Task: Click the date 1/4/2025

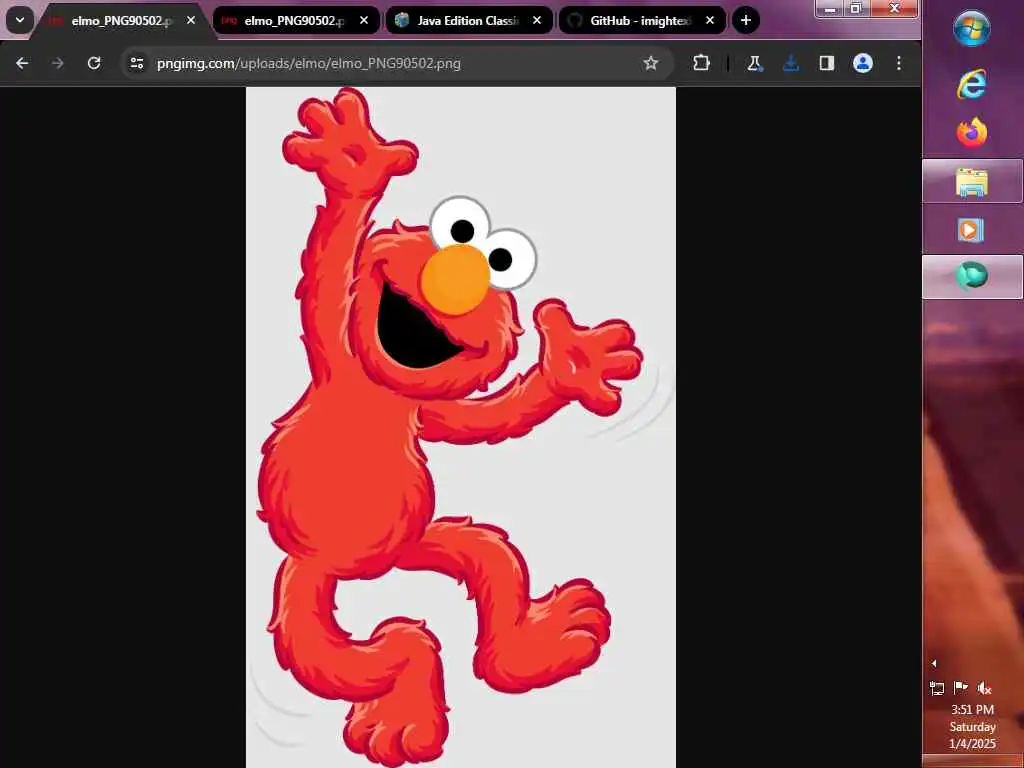Action: coord(972,744)
